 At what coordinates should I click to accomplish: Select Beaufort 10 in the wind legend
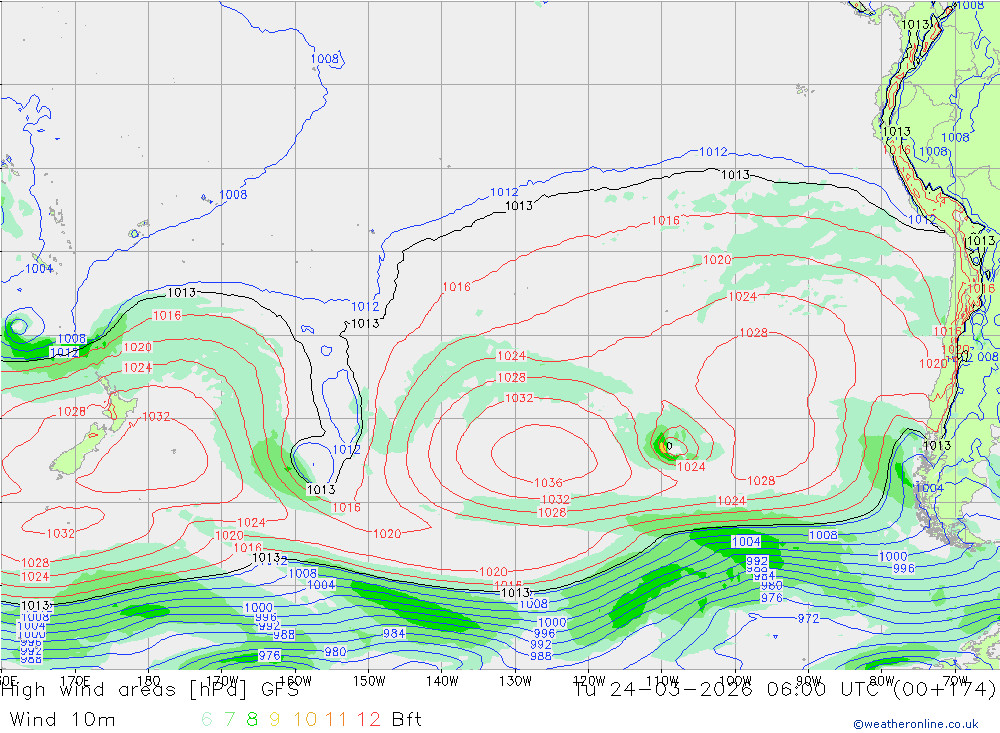pyautogui.click(x=305, y=720)
